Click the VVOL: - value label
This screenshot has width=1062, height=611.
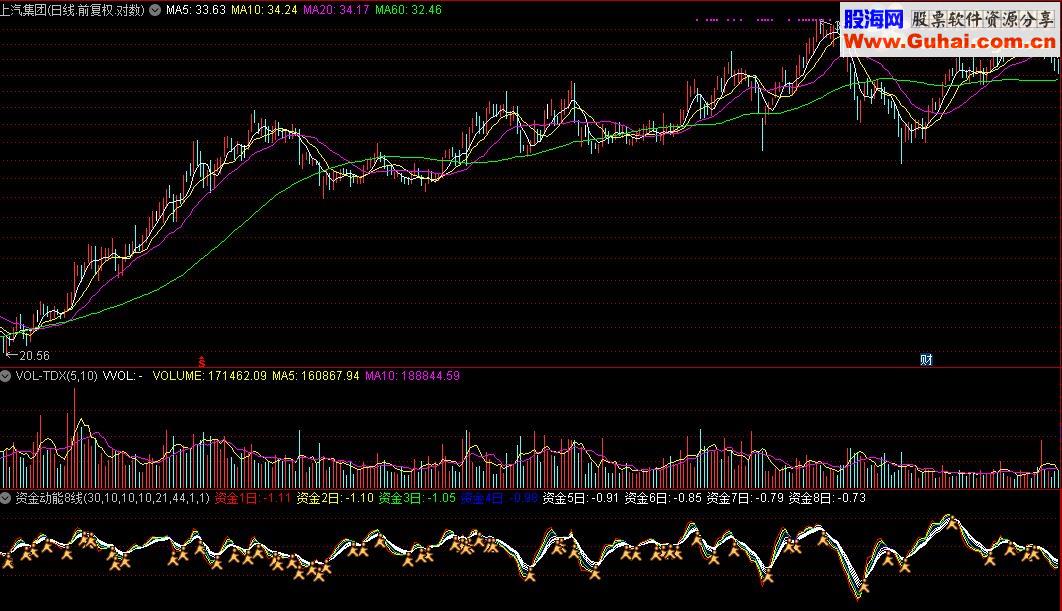tap(123, 376)
